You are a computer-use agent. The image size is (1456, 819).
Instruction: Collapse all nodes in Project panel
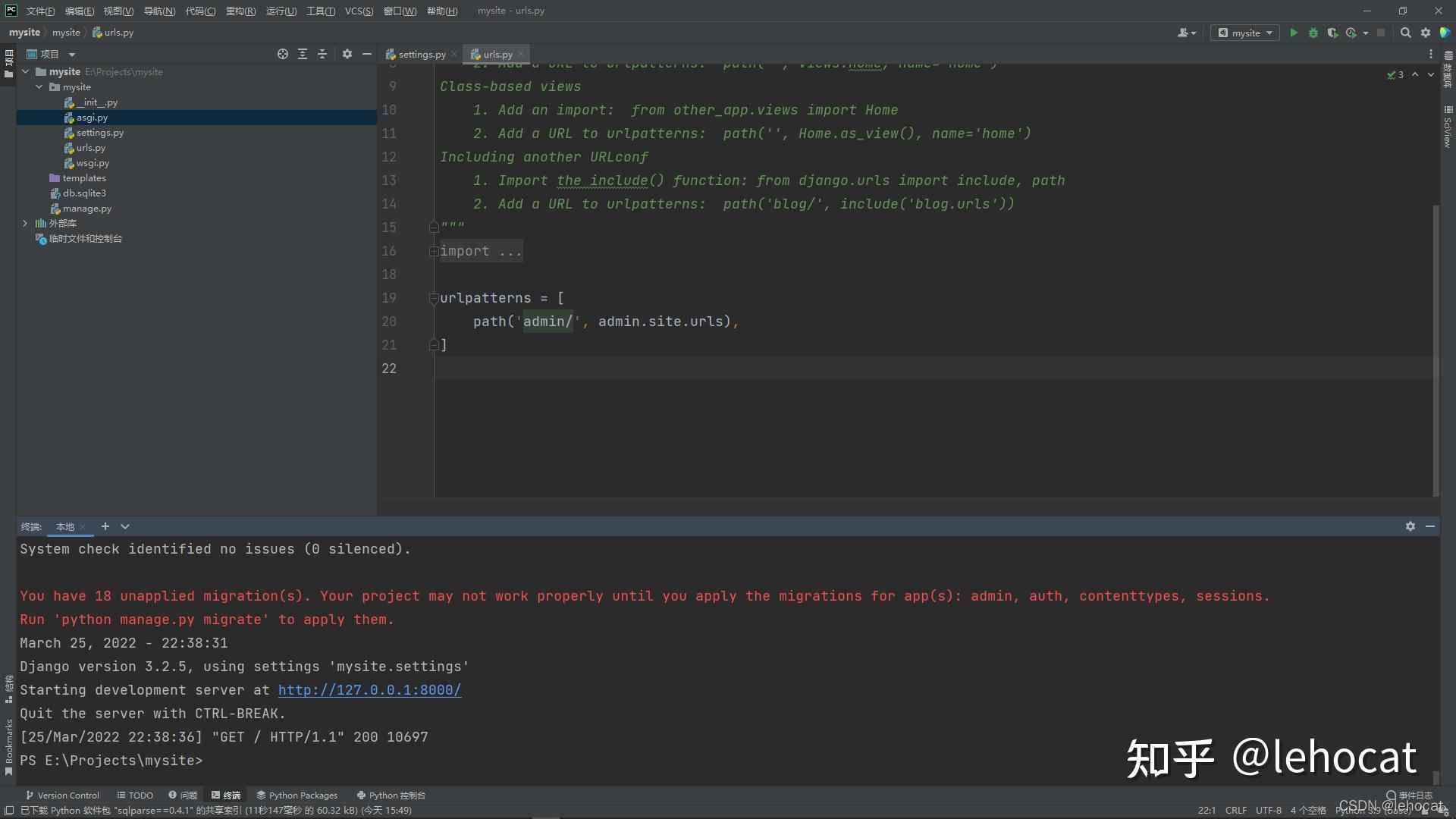point(322,54)
